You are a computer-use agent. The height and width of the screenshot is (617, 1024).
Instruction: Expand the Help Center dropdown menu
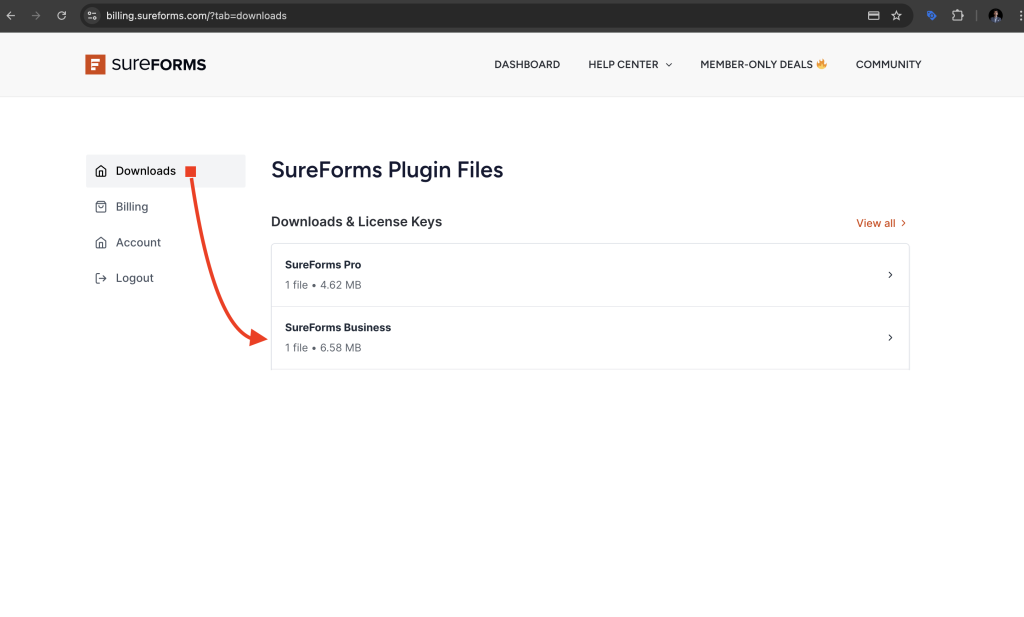[x=630, y=65]
